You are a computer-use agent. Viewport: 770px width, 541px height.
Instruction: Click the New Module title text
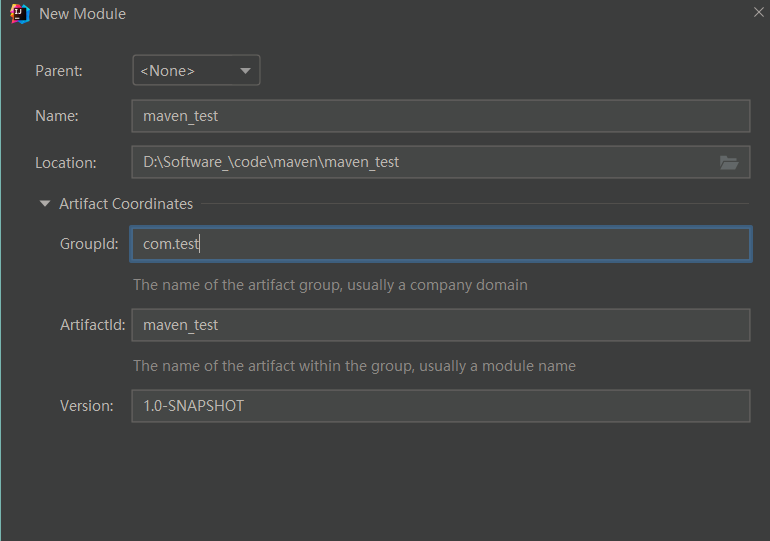[x=82, y=14]
